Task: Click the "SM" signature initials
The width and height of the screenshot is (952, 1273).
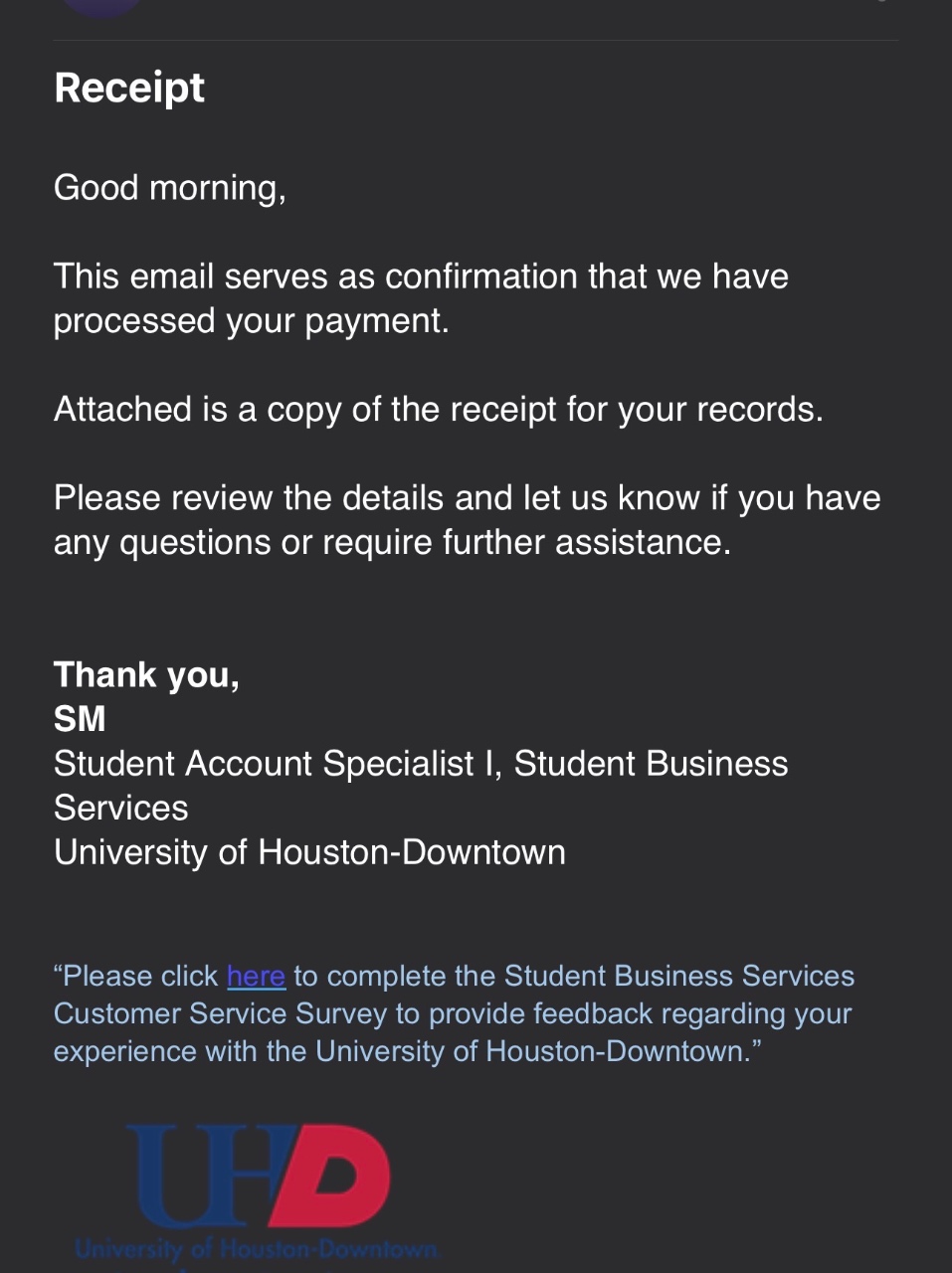Action: point(80,719)
